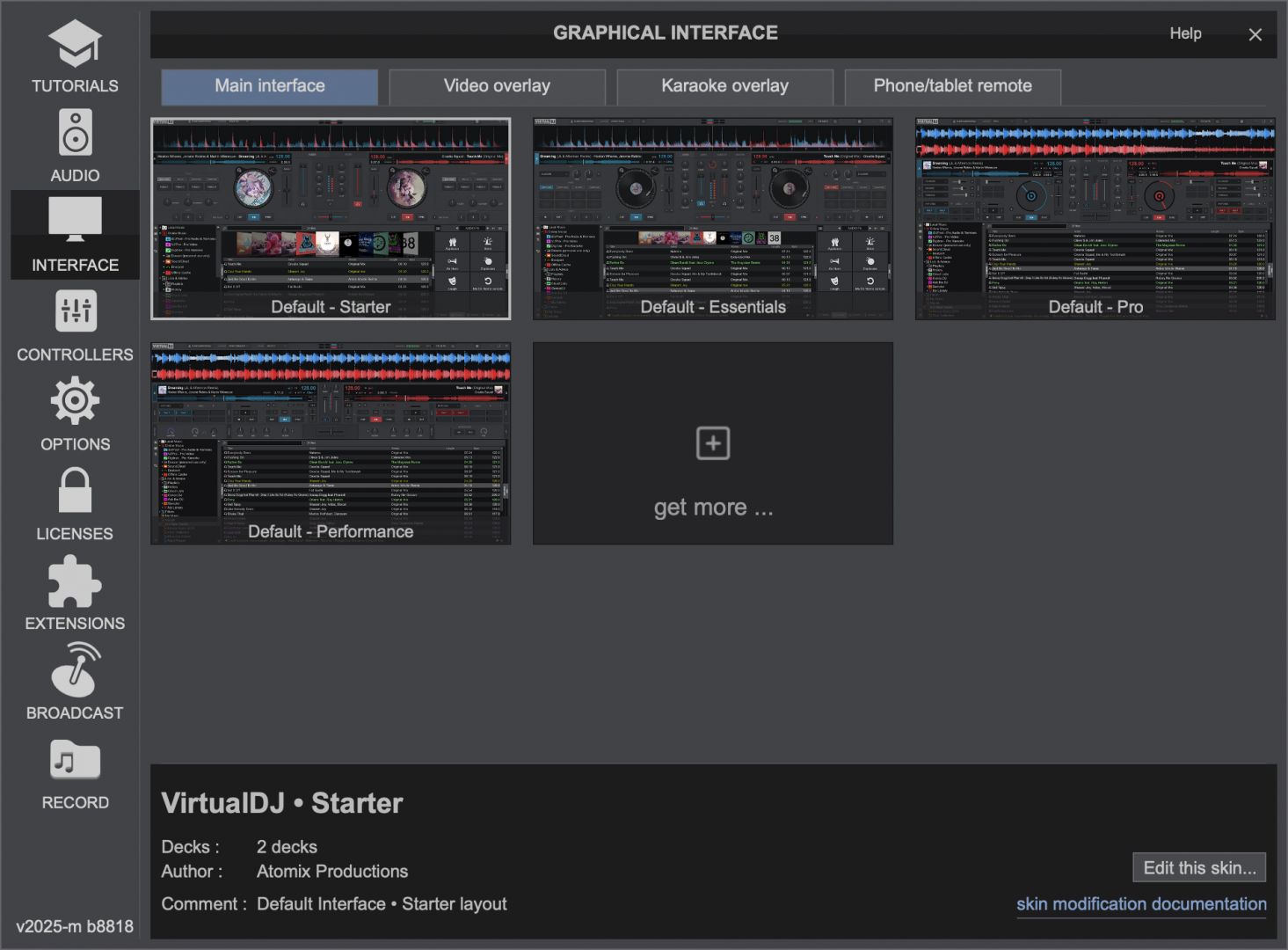Open the Options gear icon
Viewport: 1288px width, 950px height.
coord(75,401)
